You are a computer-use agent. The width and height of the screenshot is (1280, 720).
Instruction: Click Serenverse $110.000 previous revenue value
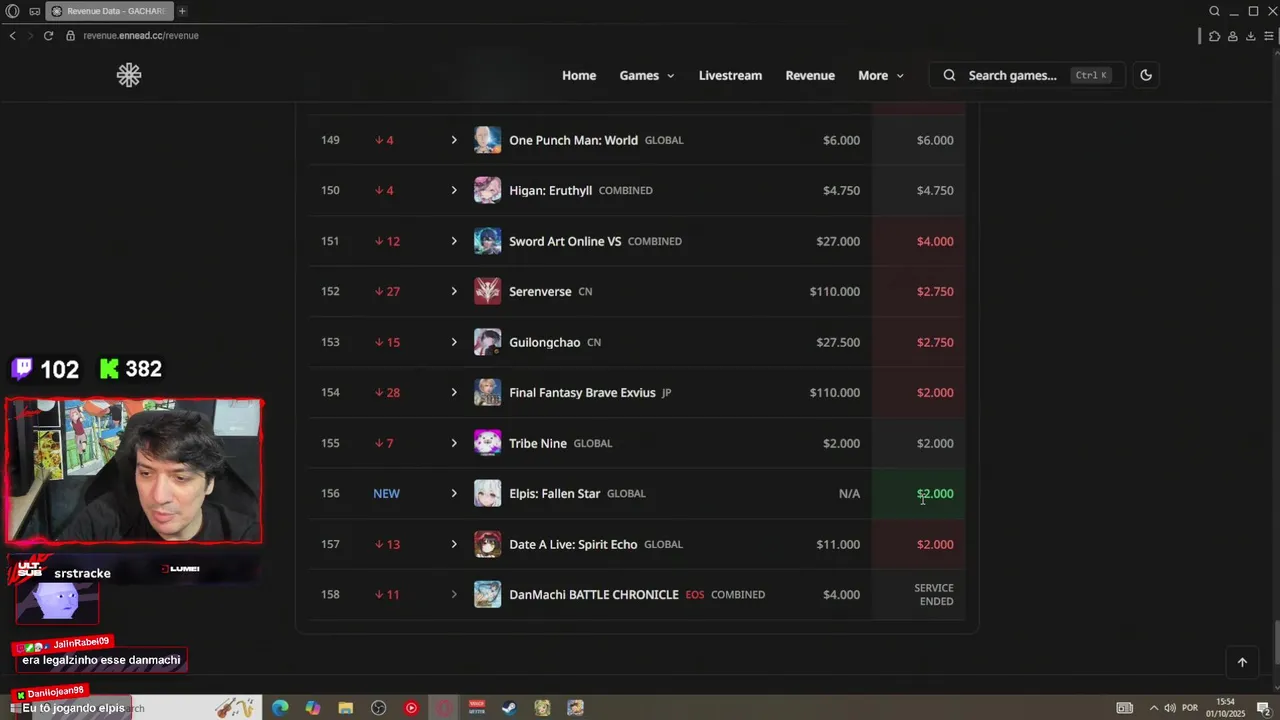click(834, 291)
